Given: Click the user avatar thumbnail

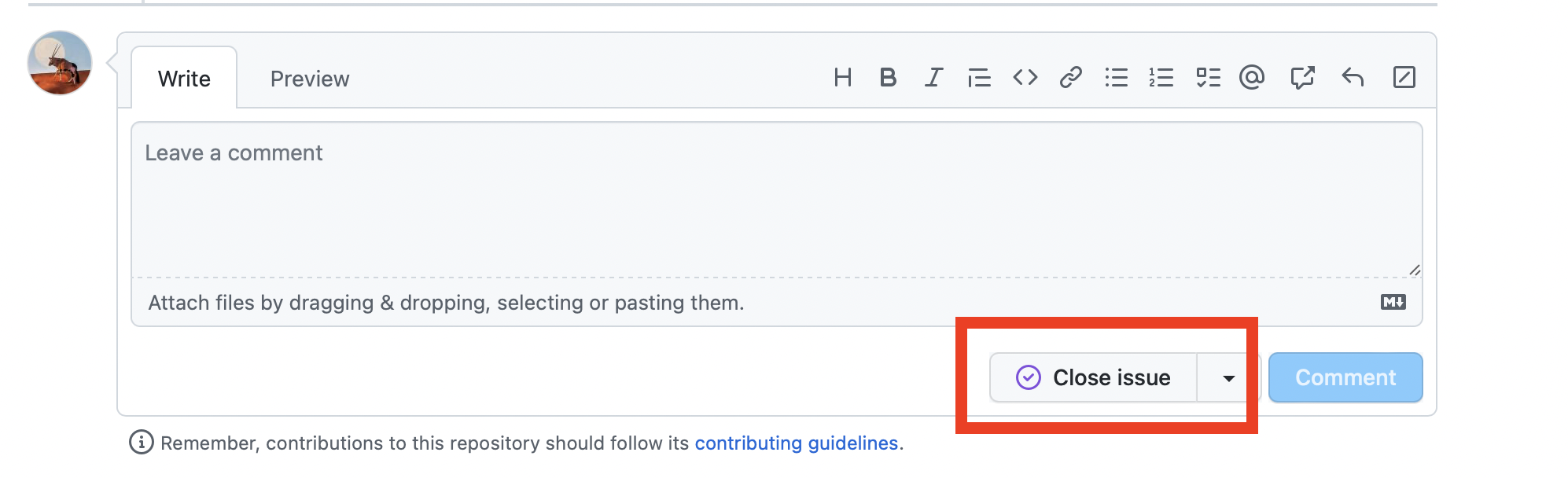Looking at the screenshot, I should (x=60, y=63).
